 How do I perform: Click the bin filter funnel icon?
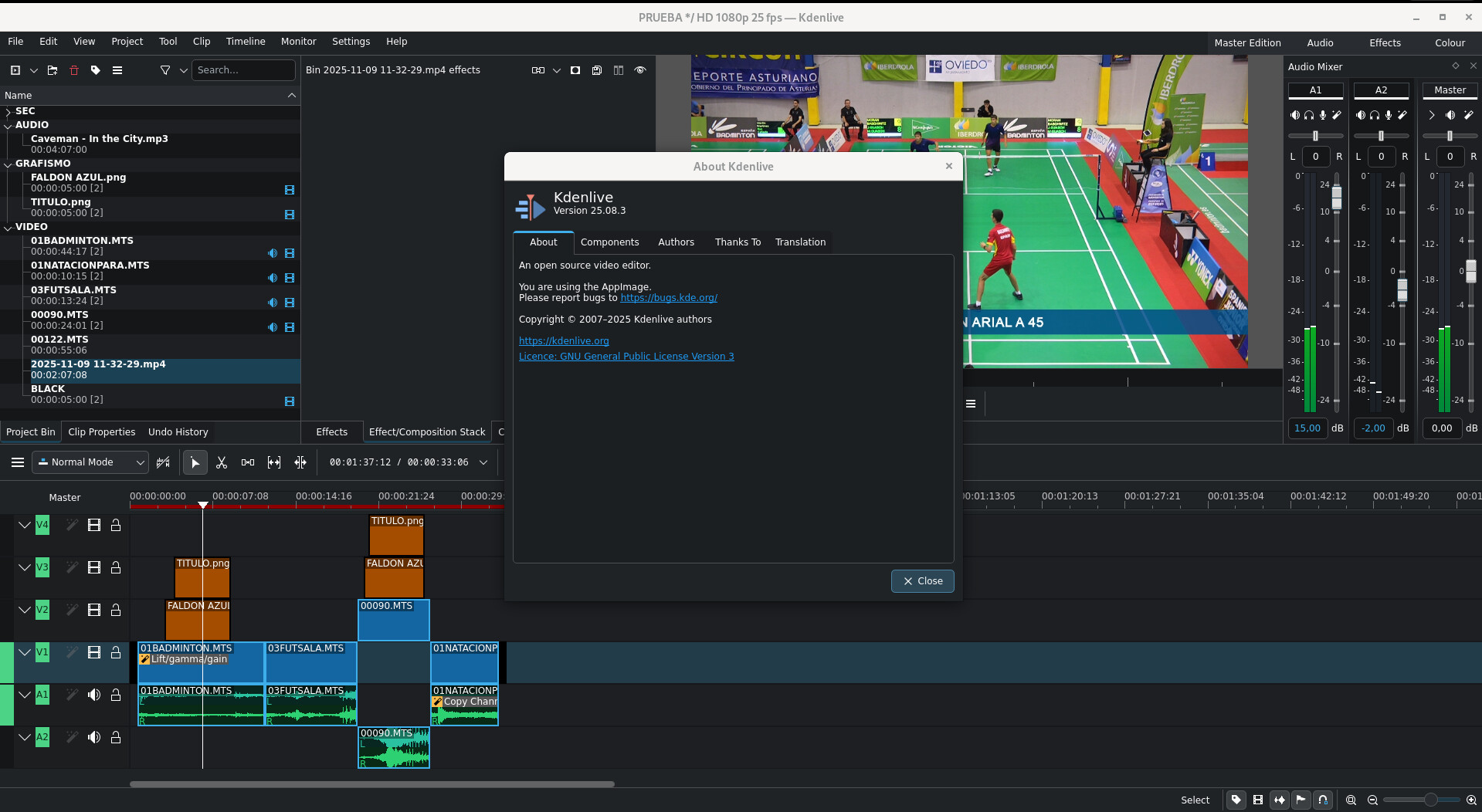164,70
